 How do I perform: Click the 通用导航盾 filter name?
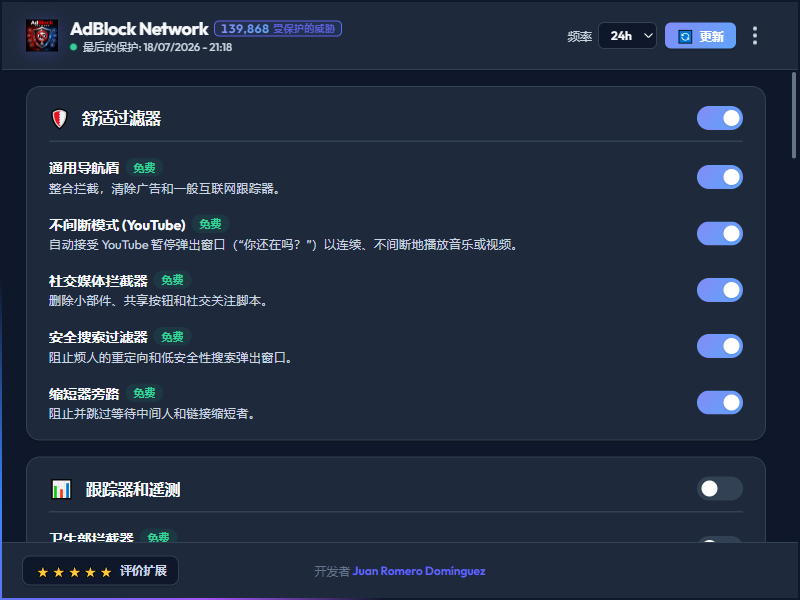coord(84,168)
